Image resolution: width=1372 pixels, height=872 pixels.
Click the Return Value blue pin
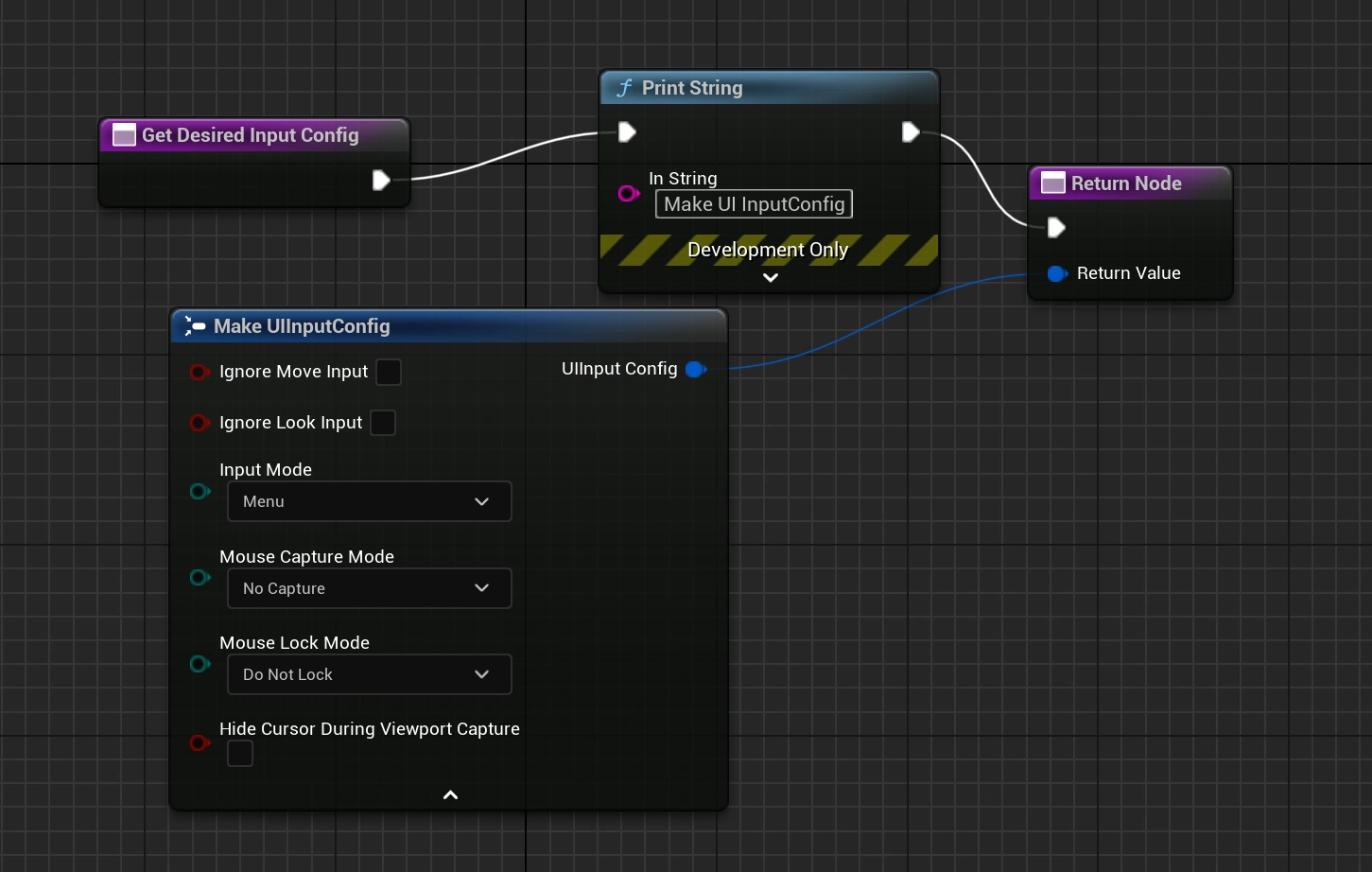1057,274
